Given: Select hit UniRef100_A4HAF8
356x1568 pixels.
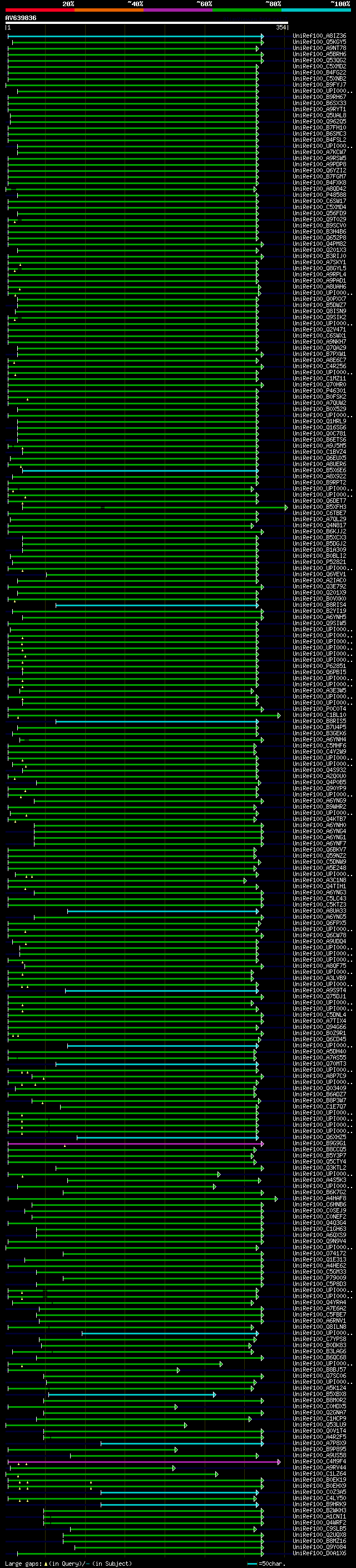Looking at the screenshot, I should [319, 1199].
